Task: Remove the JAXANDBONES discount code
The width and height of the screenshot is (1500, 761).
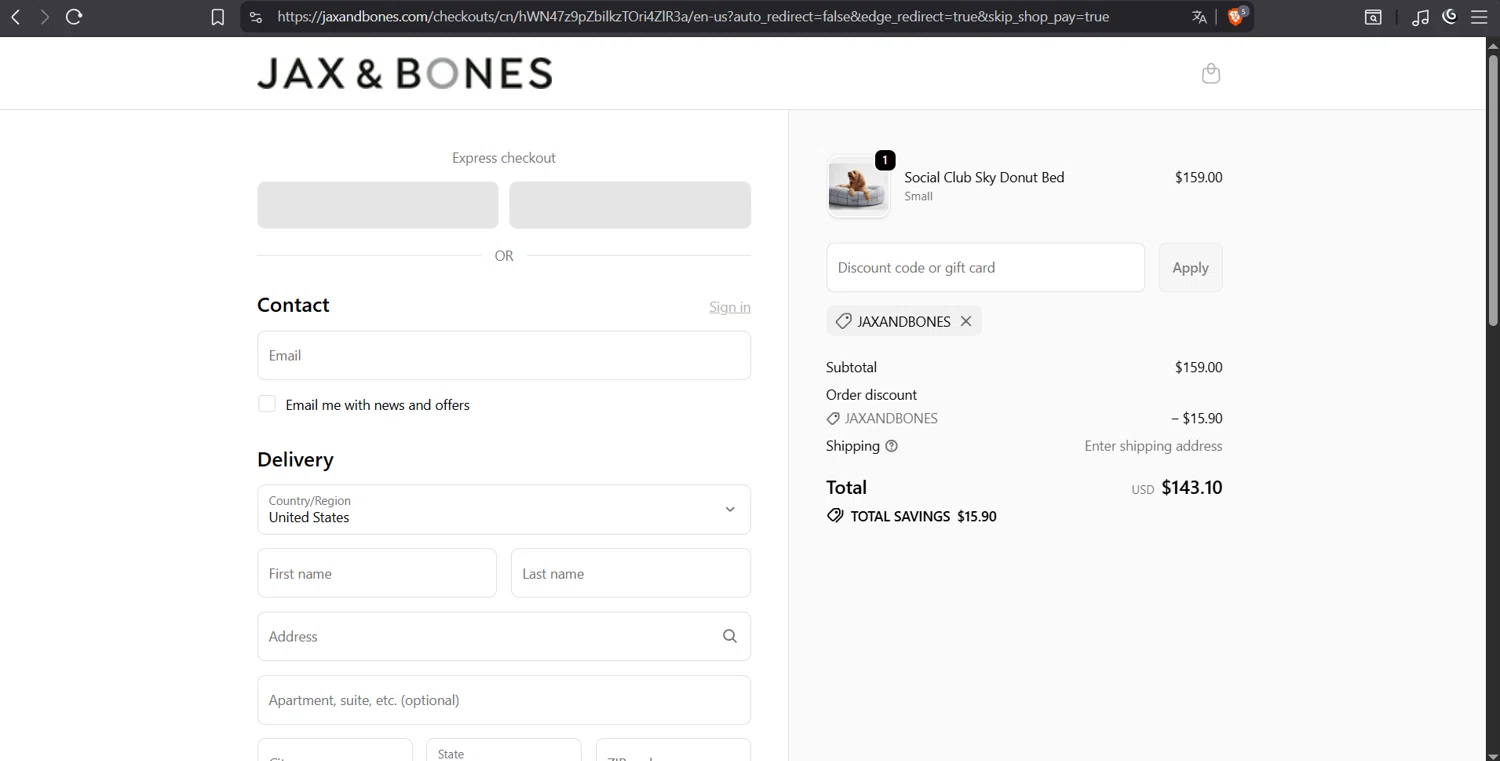Action: click(966, 321)
